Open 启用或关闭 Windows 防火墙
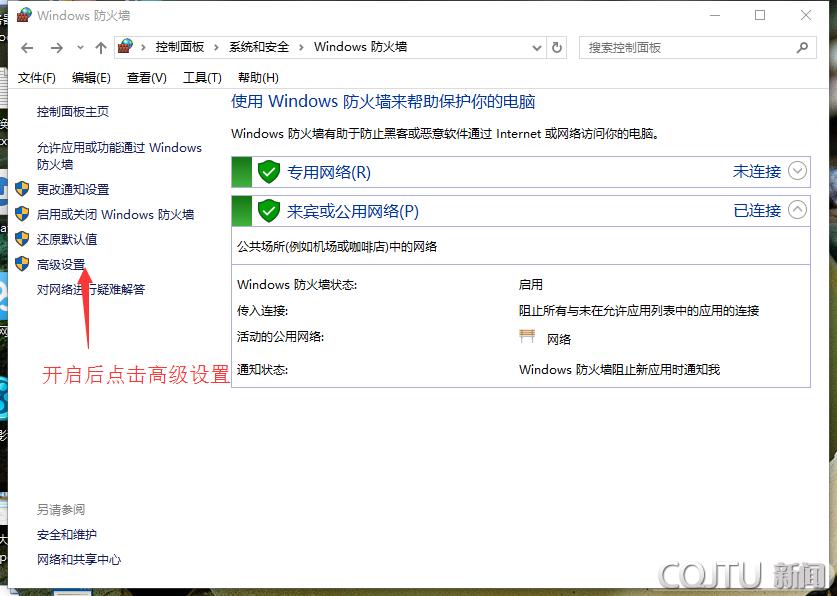 pos(115,214)
